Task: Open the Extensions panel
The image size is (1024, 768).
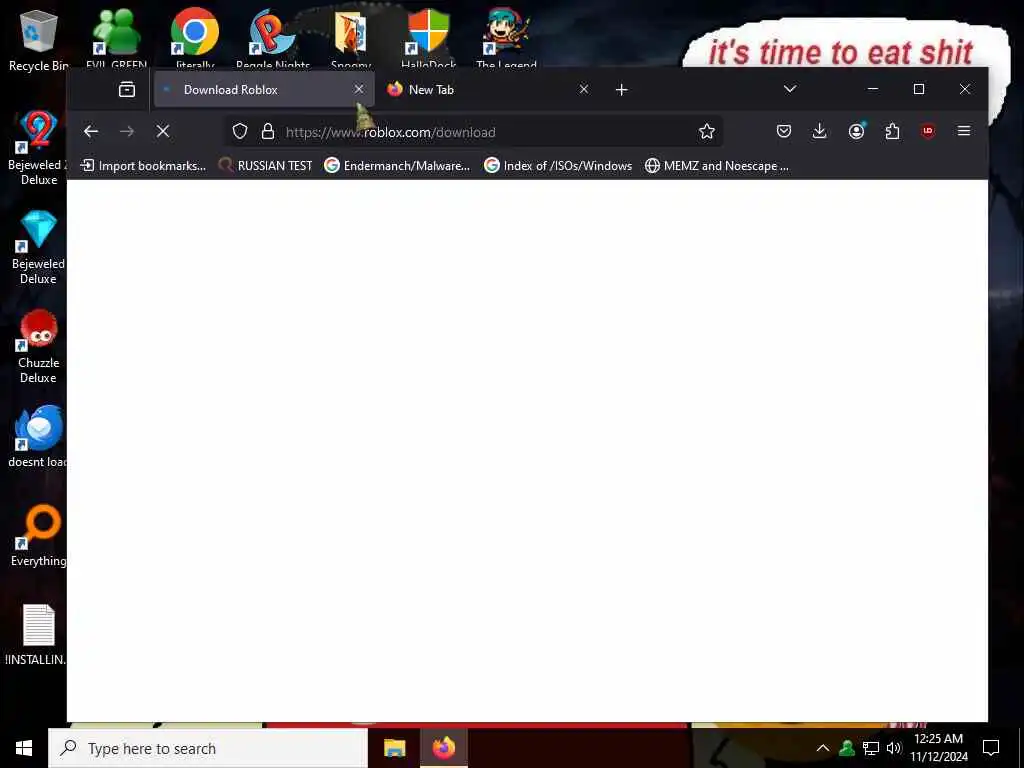Action: [x=892, y=131]
